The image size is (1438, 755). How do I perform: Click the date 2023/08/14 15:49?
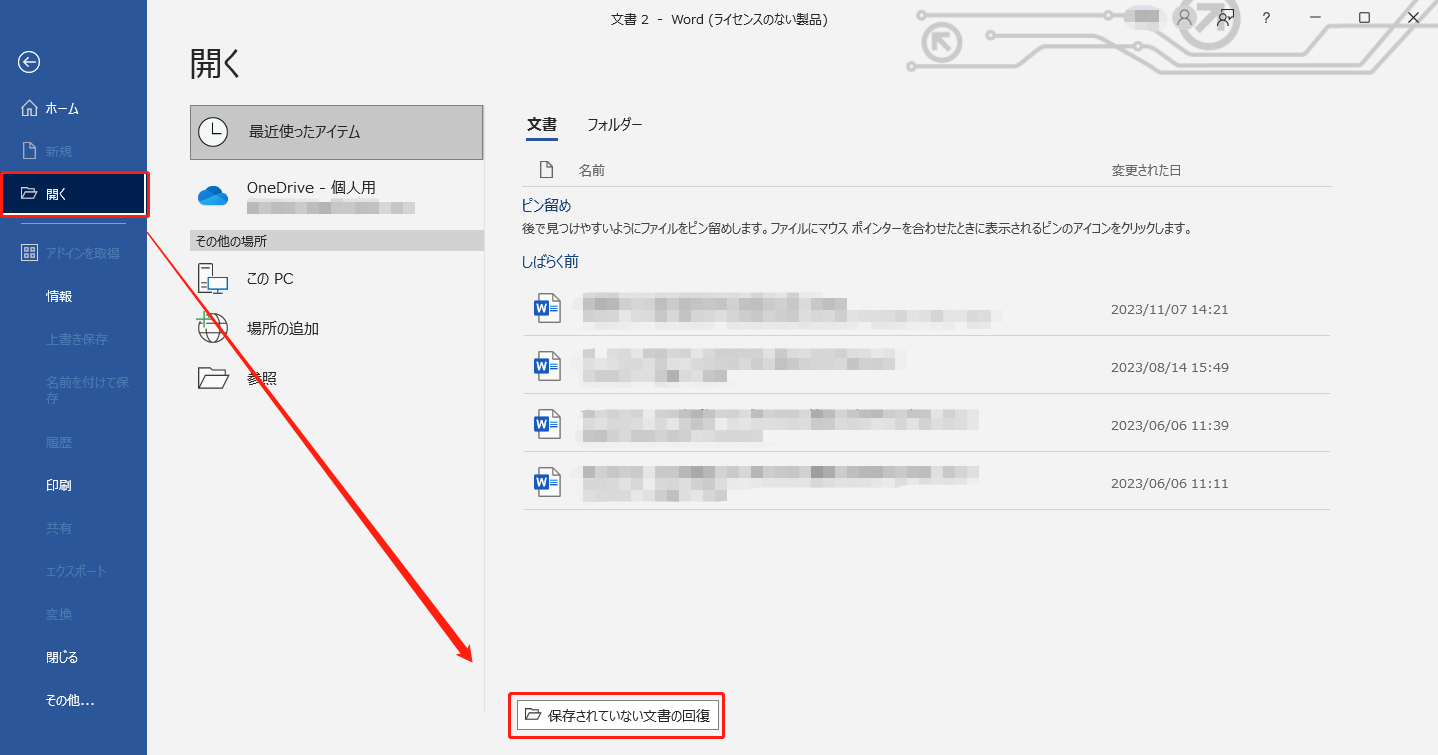click(1169, 367)
